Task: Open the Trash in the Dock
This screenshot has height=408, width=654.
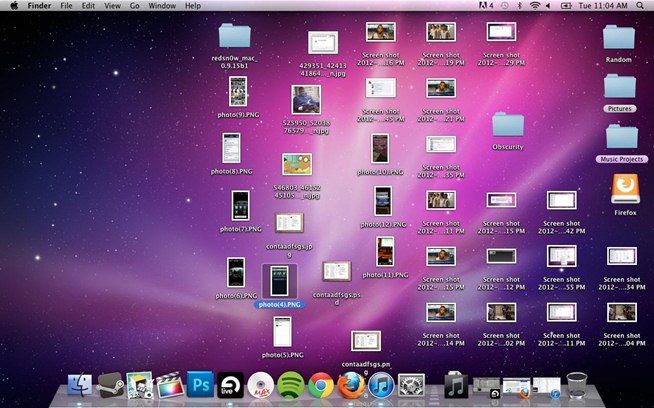Action: click(x=577, y=385)
